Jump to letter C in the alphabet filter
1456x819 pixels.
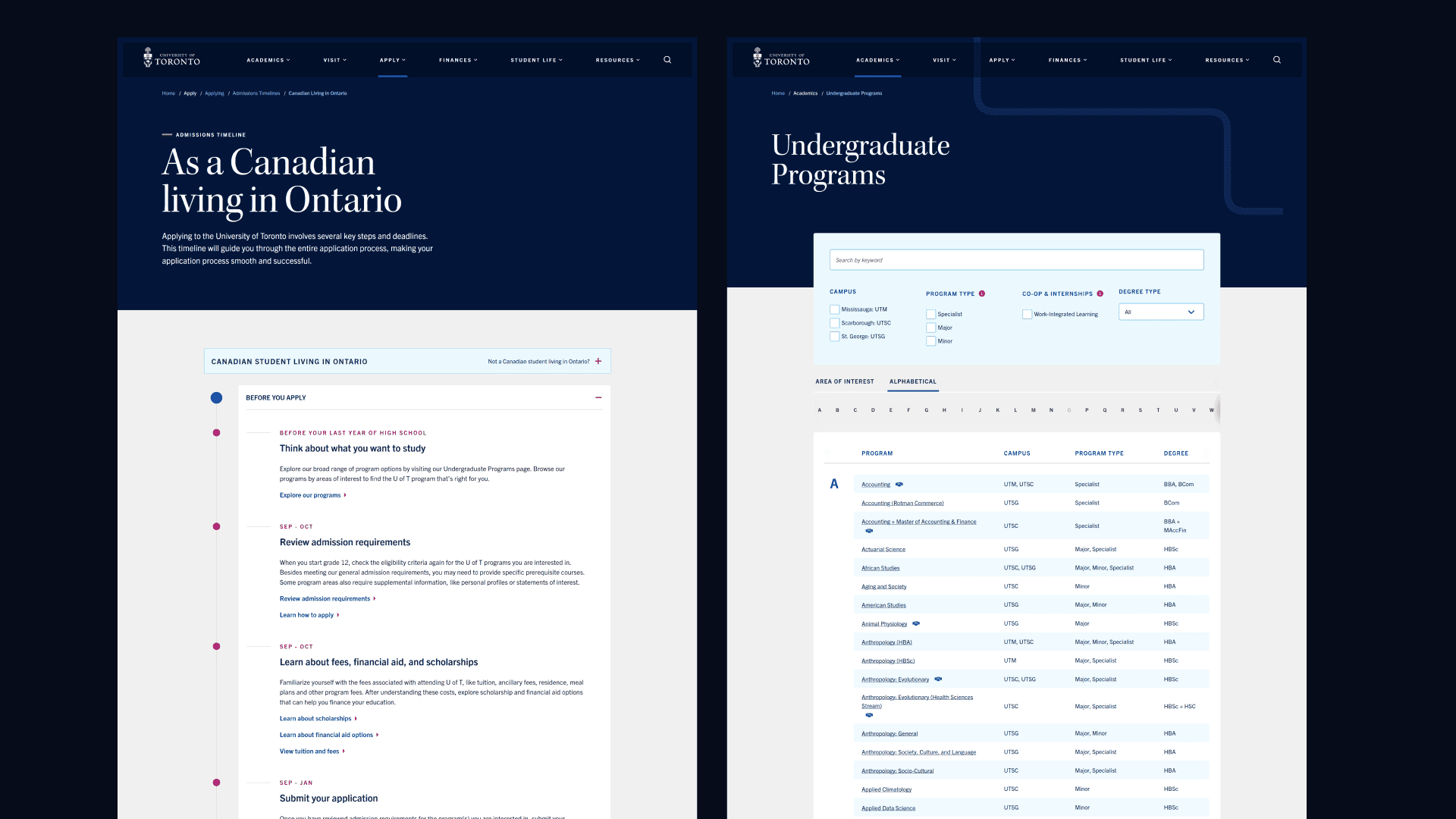pyautogui.click(x=855, y=410)
